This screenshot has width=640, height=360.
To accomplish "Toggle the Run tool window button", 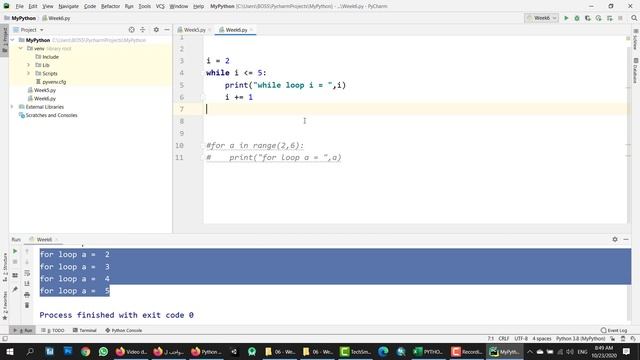I will [22, 330].
